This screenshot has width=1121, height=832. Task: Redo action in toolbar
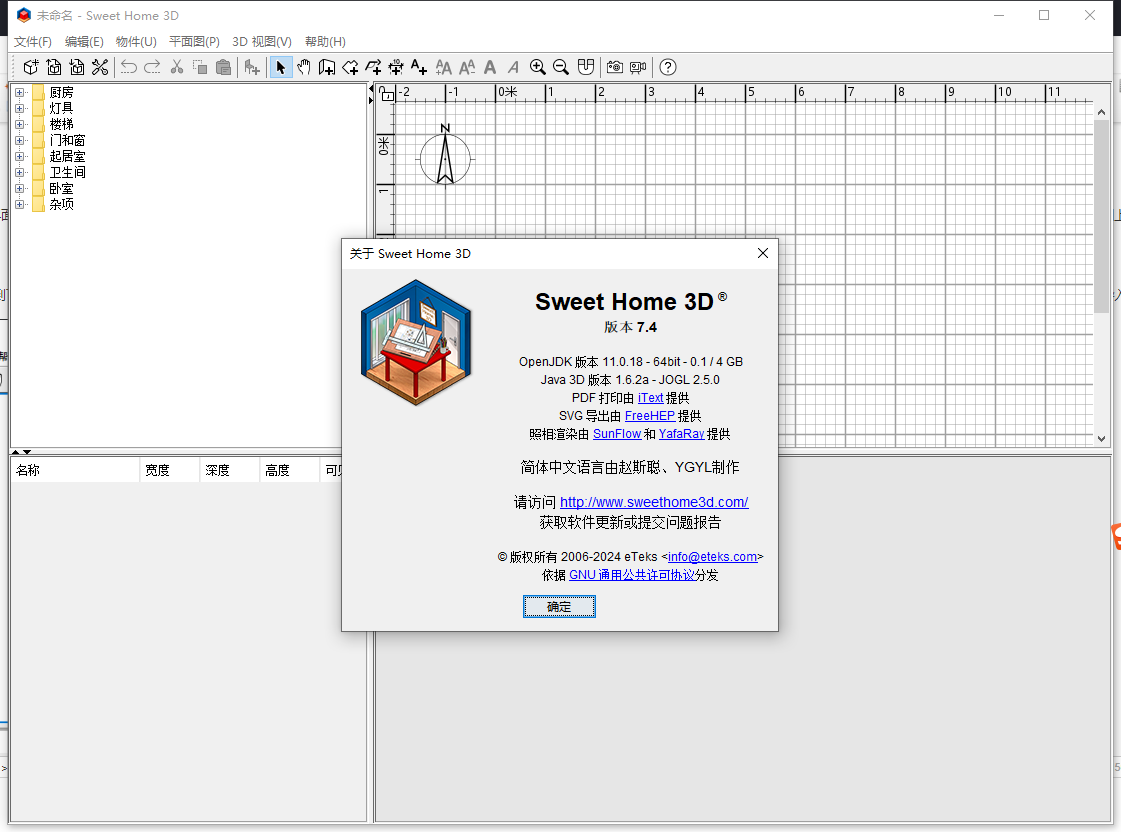point(152,67)
